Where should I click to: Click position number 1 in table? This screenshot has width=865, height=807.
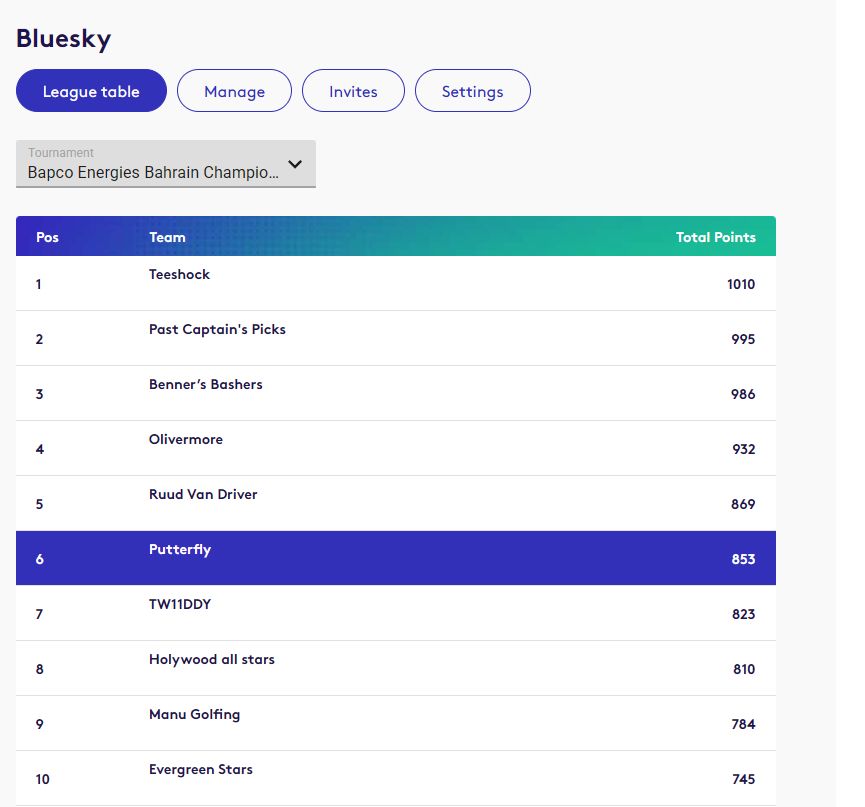coord(39,284)
